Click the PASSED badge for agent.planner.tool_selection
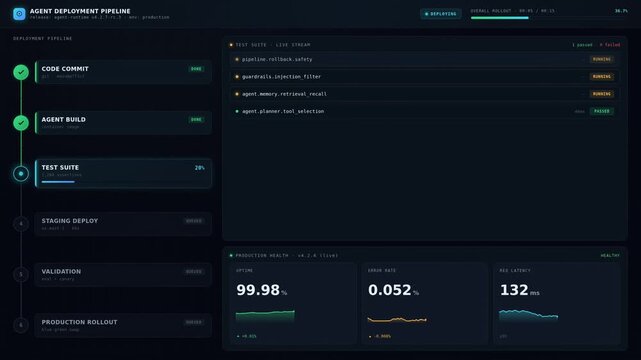Screen dimensions: 641x360 click(x=602, y=111)
